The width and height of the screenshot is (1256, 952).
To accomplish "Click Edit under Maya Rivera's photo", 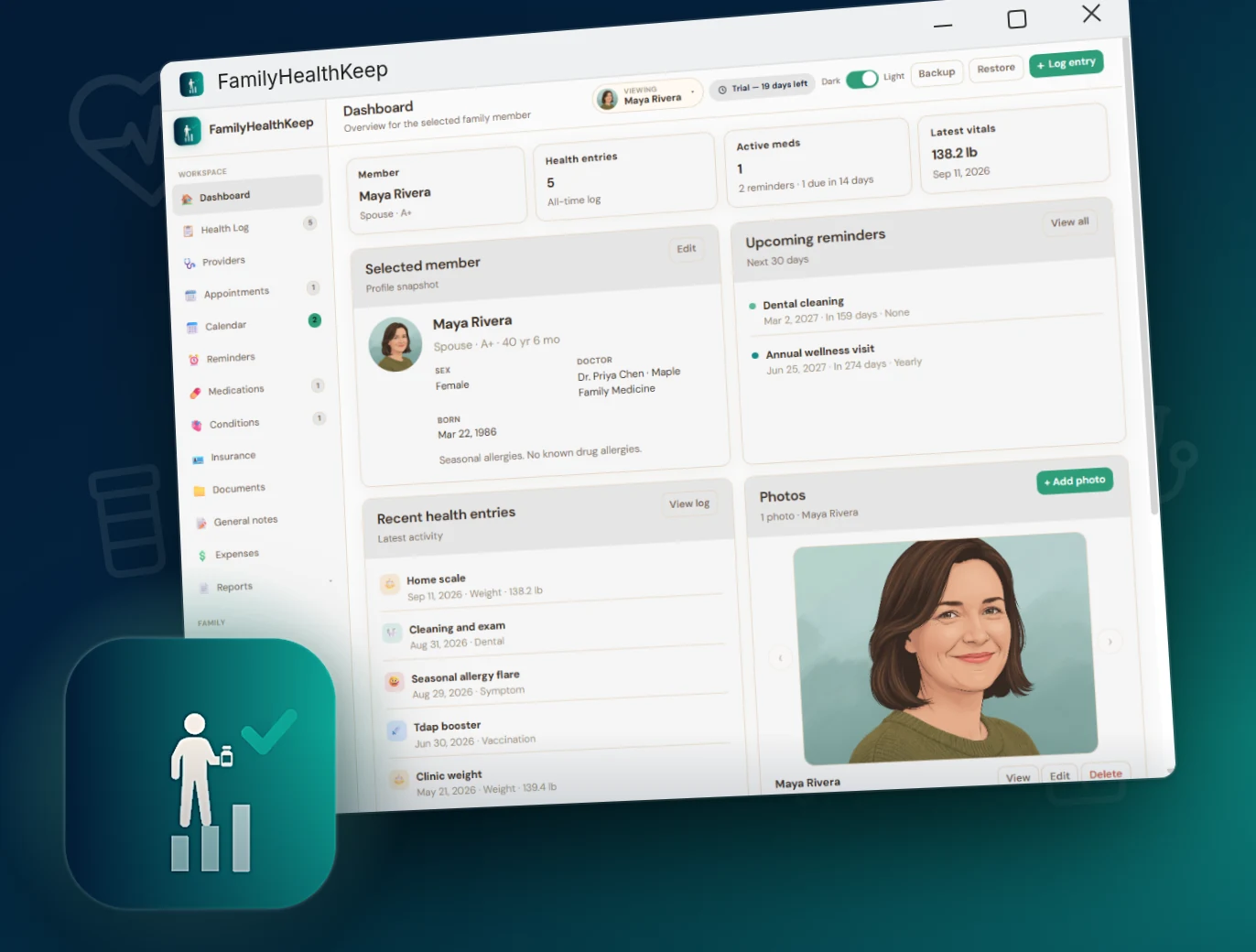I will (x=1060, y=775).
